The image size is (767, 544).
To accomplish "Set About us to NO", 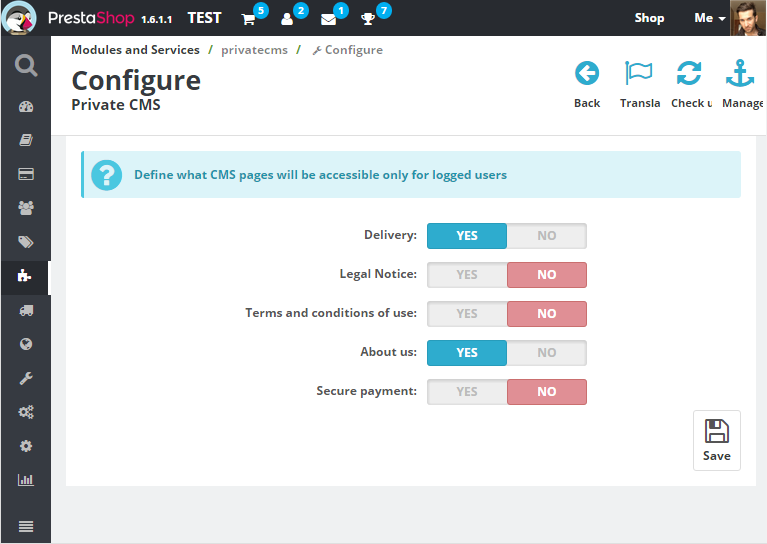I will [546, 353].
